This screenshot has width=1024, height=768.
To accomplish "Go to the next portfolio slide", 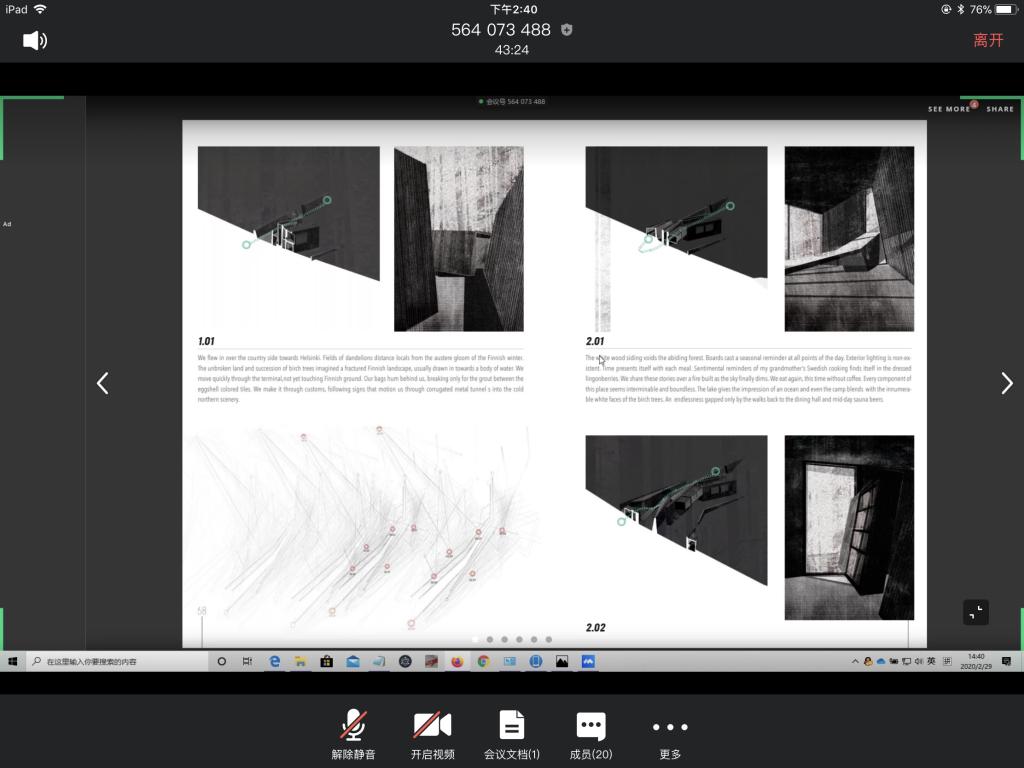I will 1006,383.
